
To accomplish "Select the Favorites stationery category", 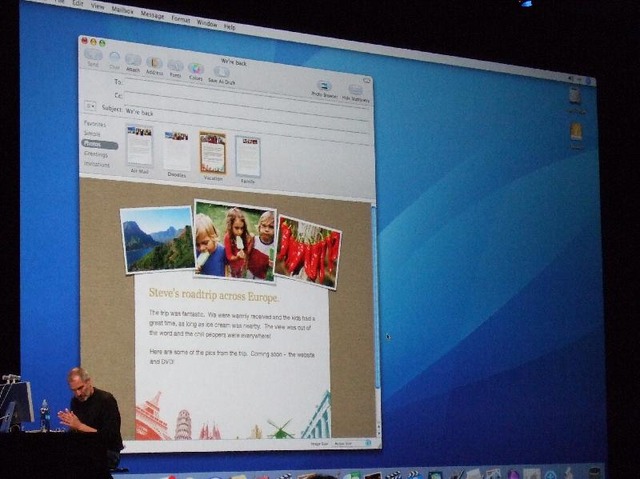I will pos(93,124).
